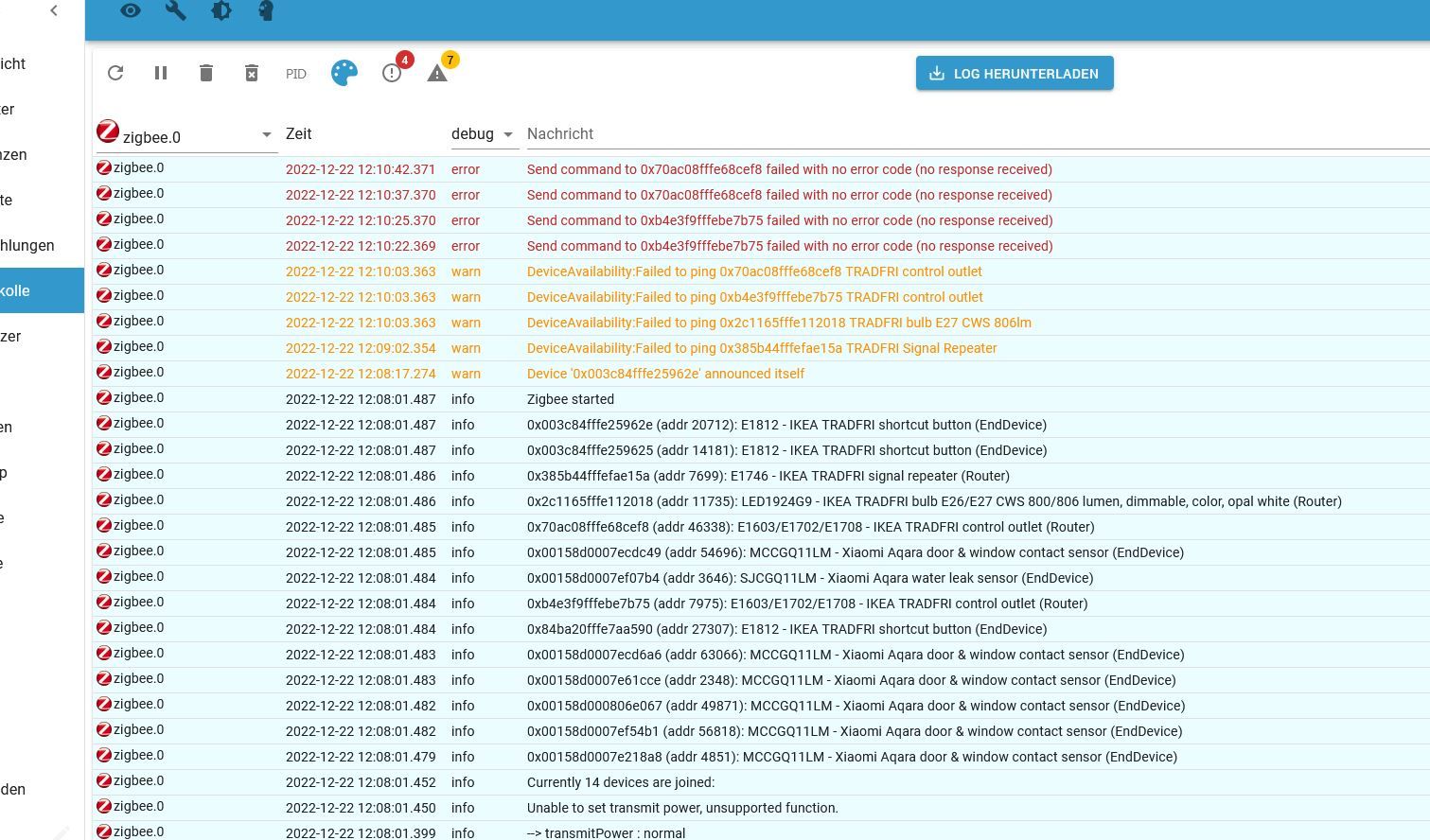Open the wrench settings icon in top bar
Viewport: 1430px width, 840px height.
(x=175, y=10)
